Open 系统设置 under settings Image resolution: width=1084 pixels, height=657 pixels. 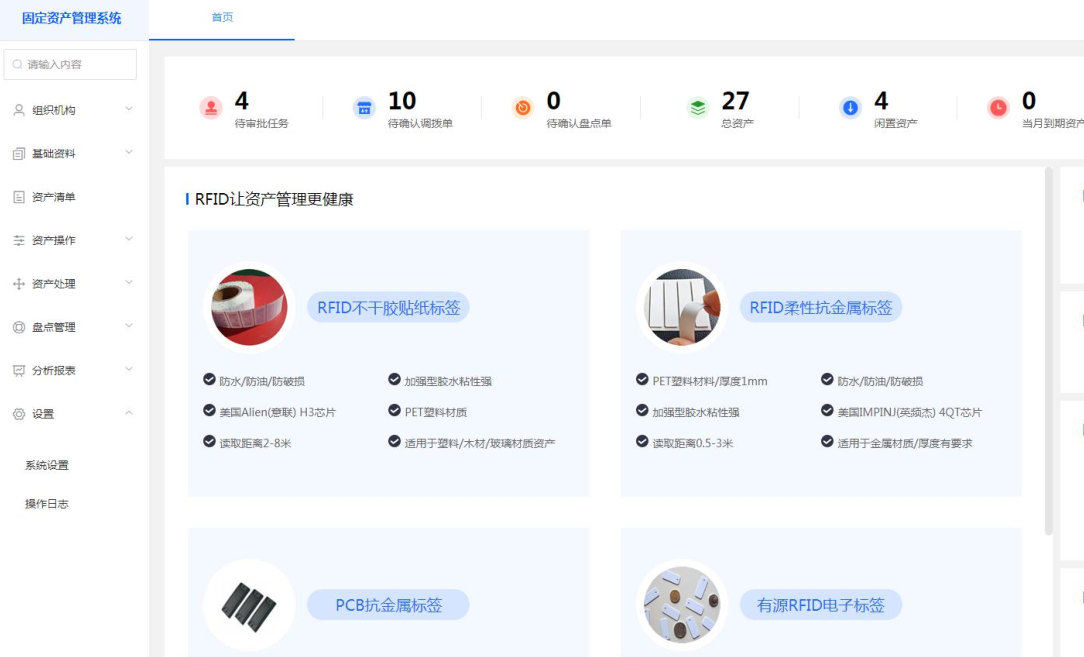coord(47,465)
